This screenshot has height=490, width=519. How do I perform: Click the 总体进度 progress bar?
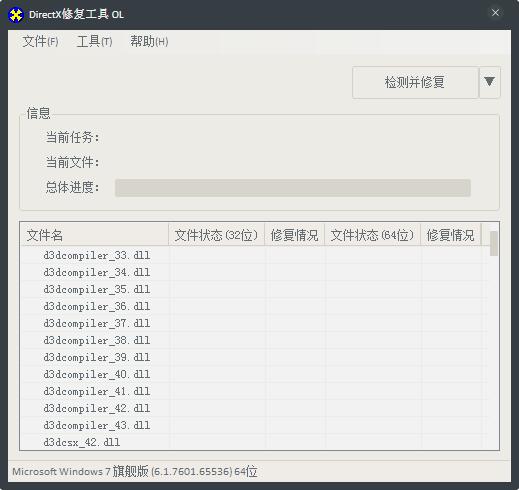coord(293,188)
